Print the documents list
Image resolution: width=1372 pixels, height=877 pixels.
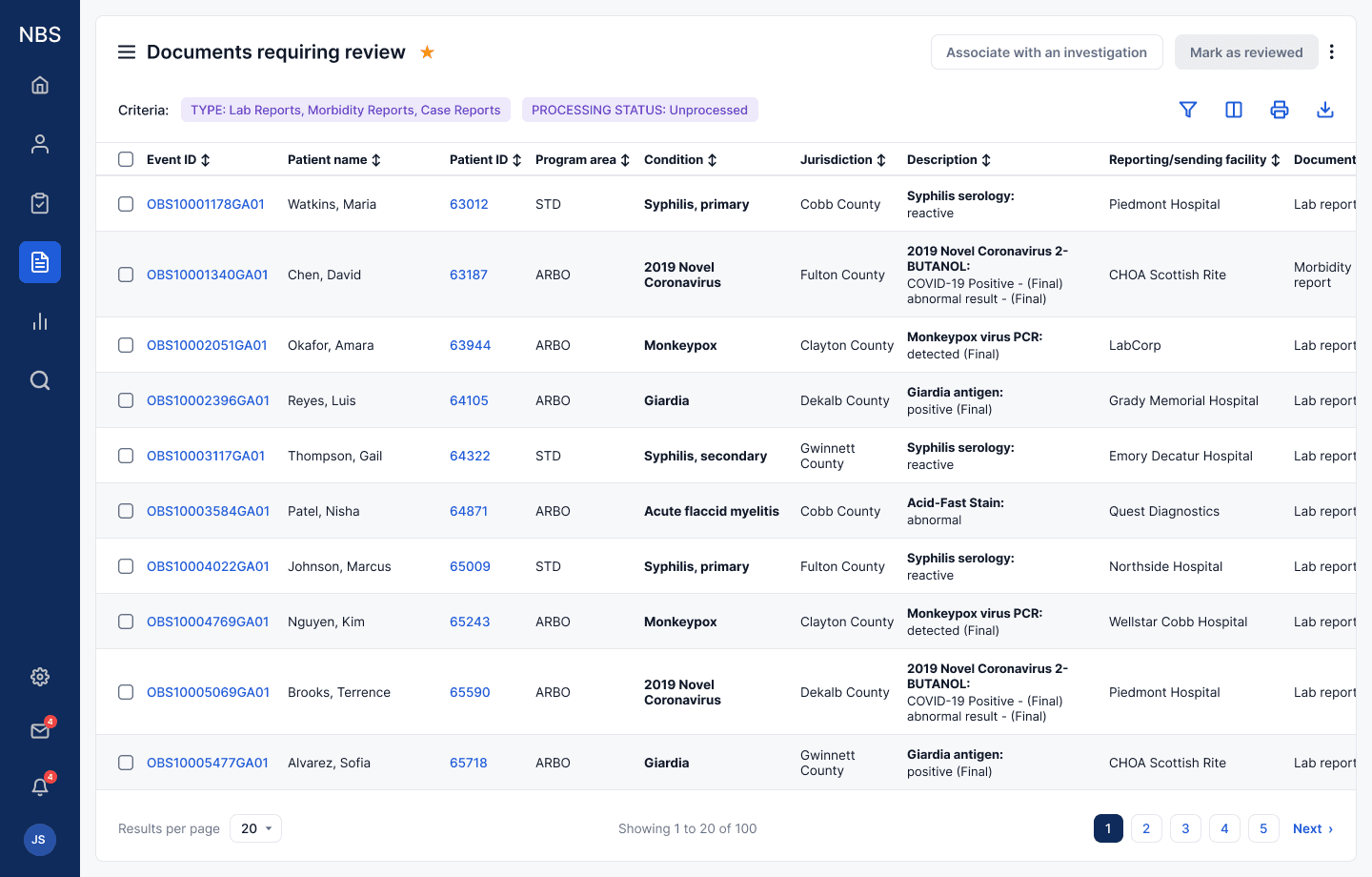click(1280, 110)
